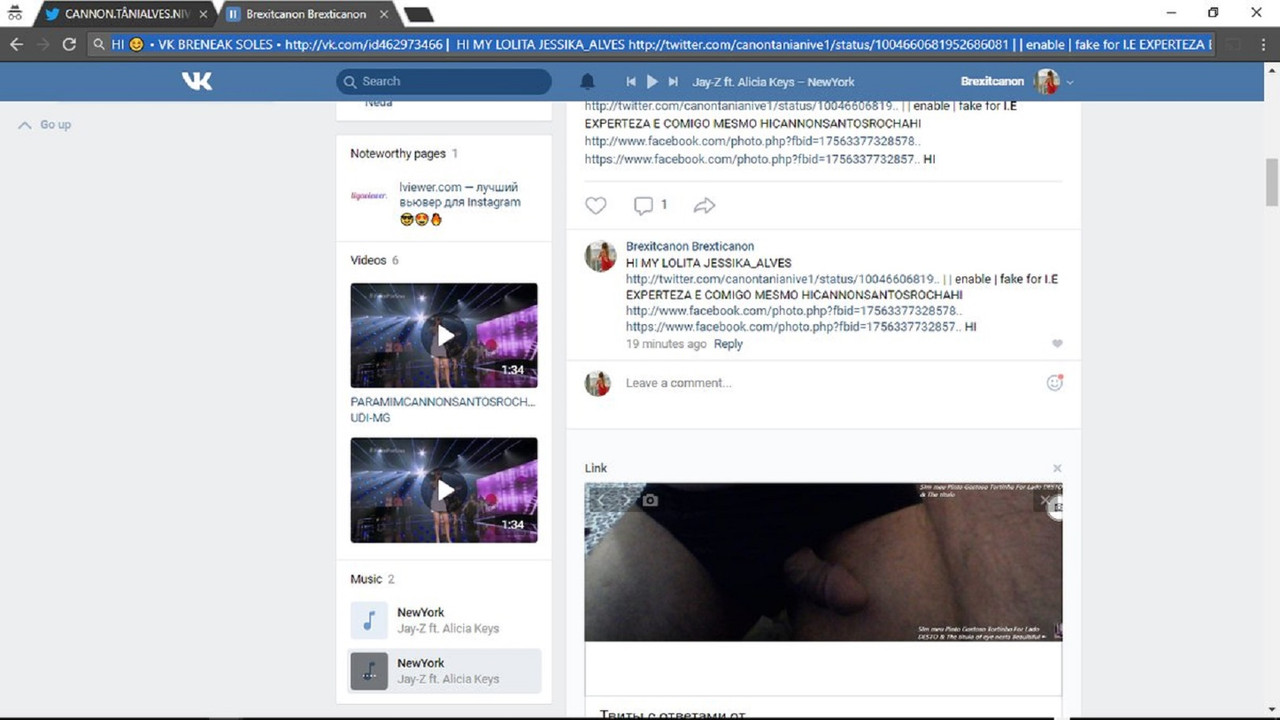Open a new browser tab
The width and height of the screenshot is (1280, 720).
point(418,14)
